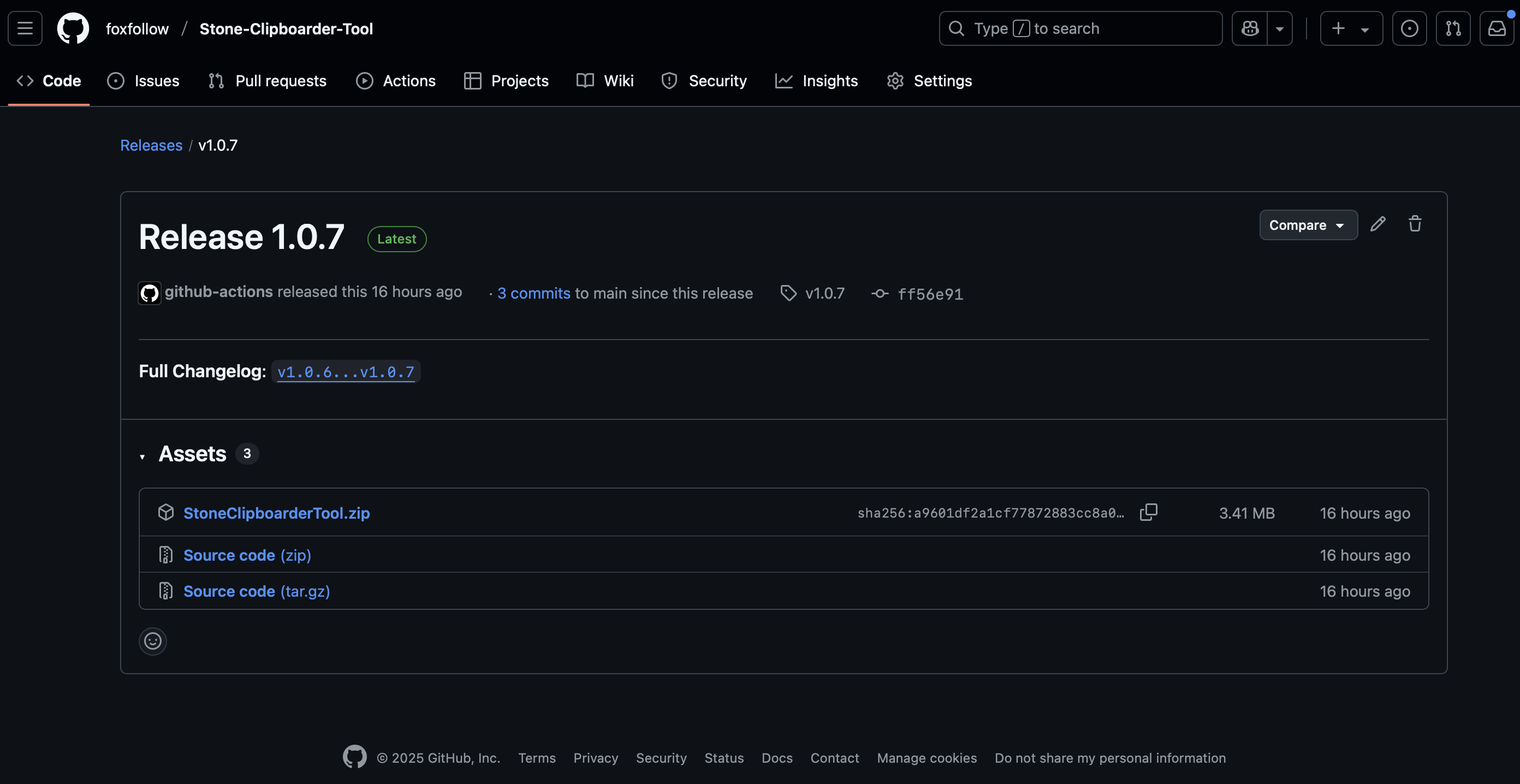Click Manage cookies in footer
This screenshot has height=784, width=1520.
(927, 758)
